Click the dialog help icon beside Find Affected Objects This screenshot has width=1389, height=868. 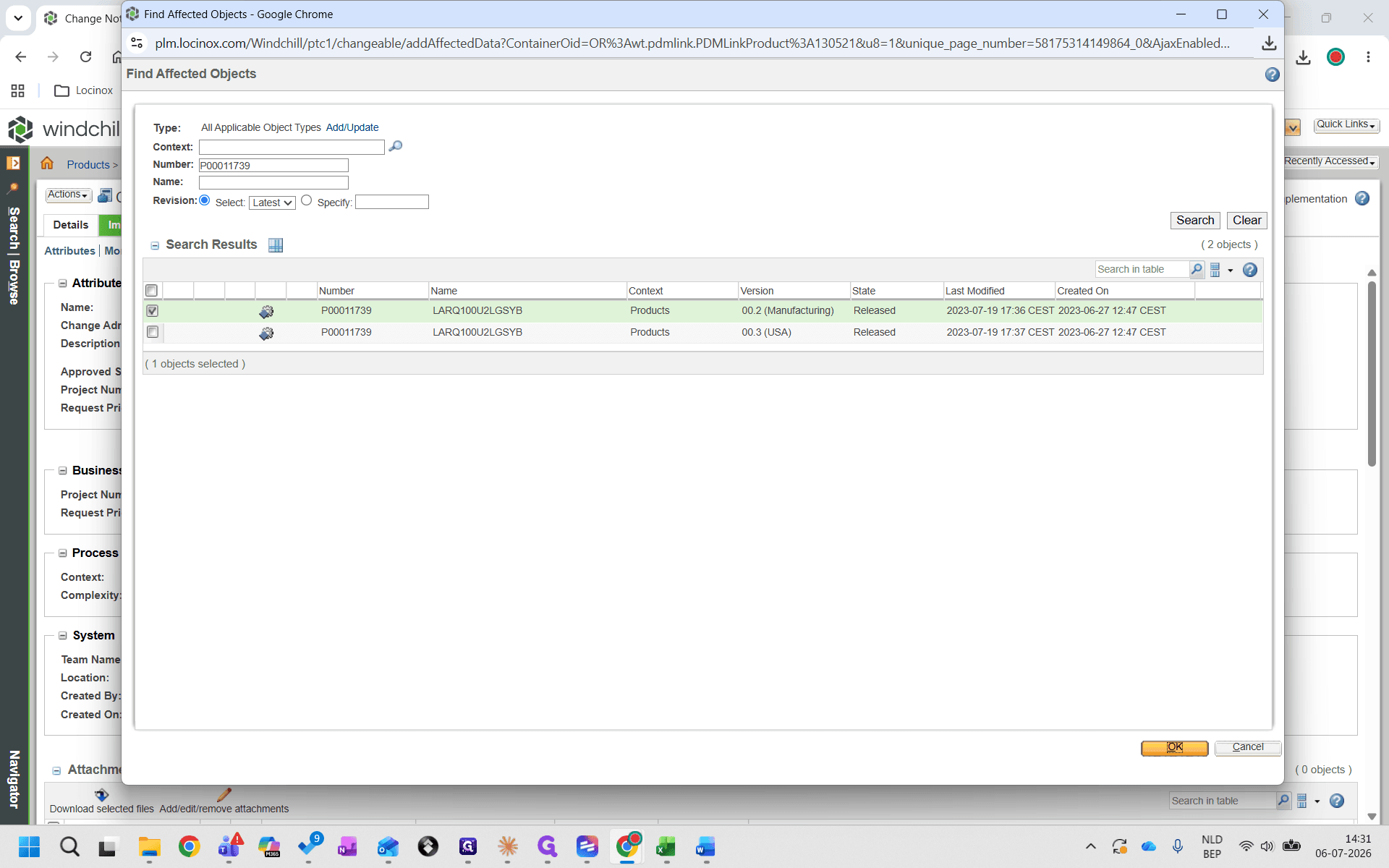(x=1272, y=75)
